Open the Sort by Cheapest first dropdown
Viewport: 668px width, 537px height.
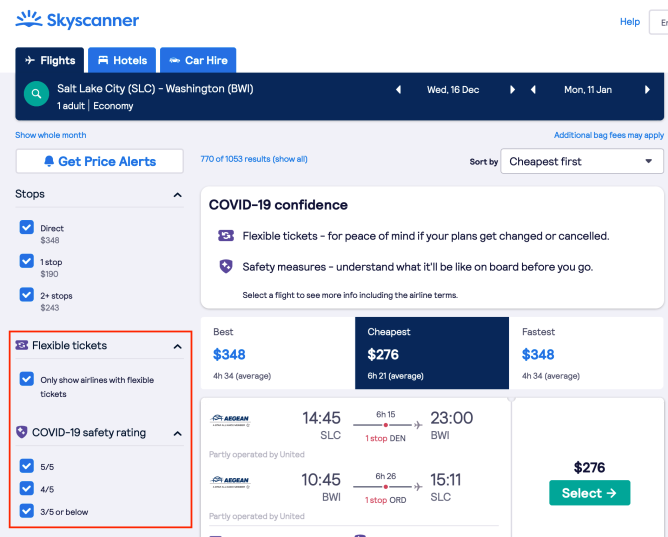tap(582, 161)
